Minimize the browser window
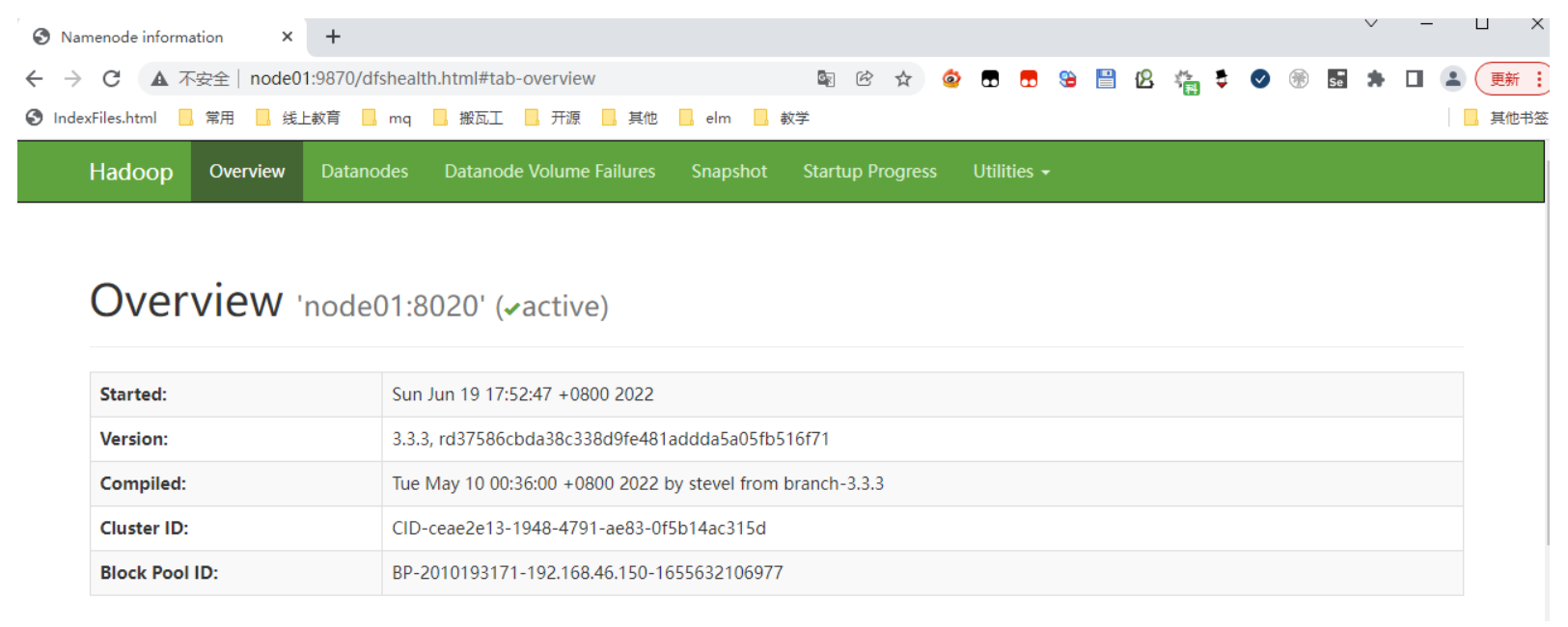1568x627 pixels. (1426, 23)
